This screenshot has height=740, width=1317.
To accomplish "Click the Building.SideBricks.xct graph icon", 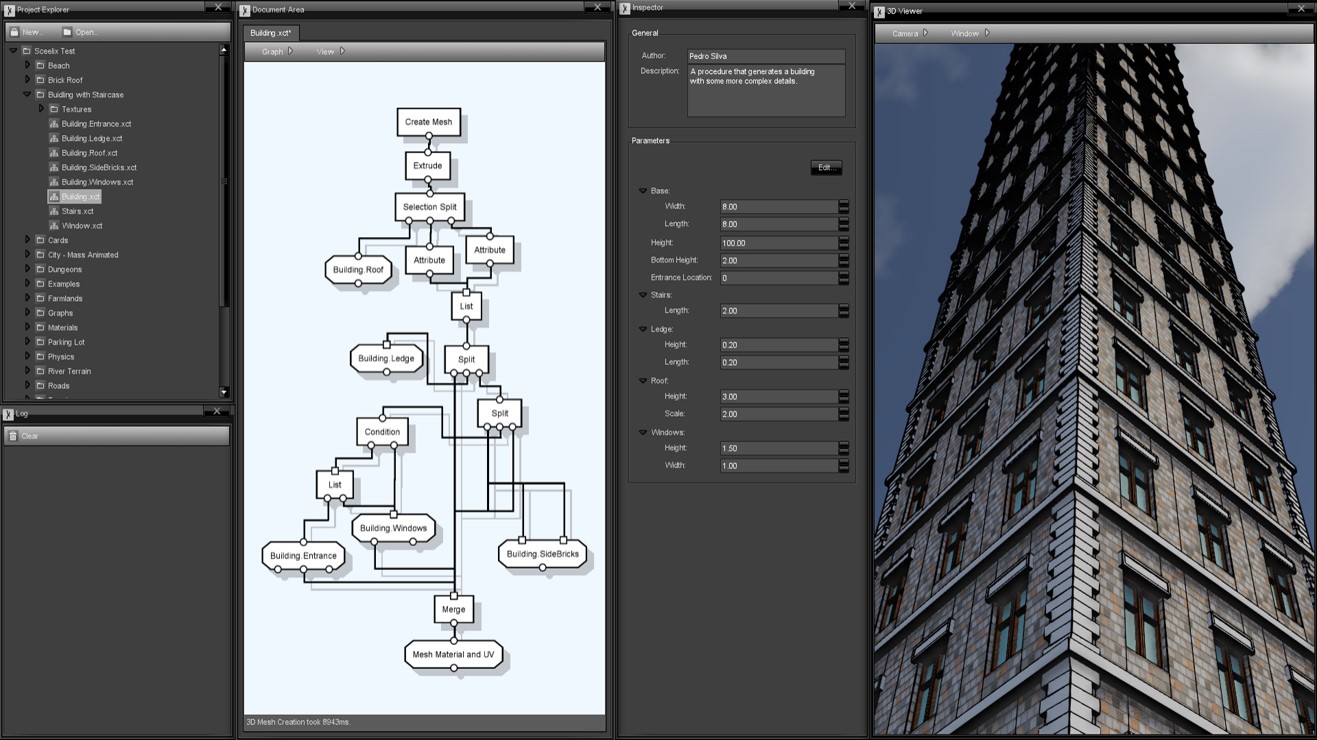I will click(x=54, y=167).
